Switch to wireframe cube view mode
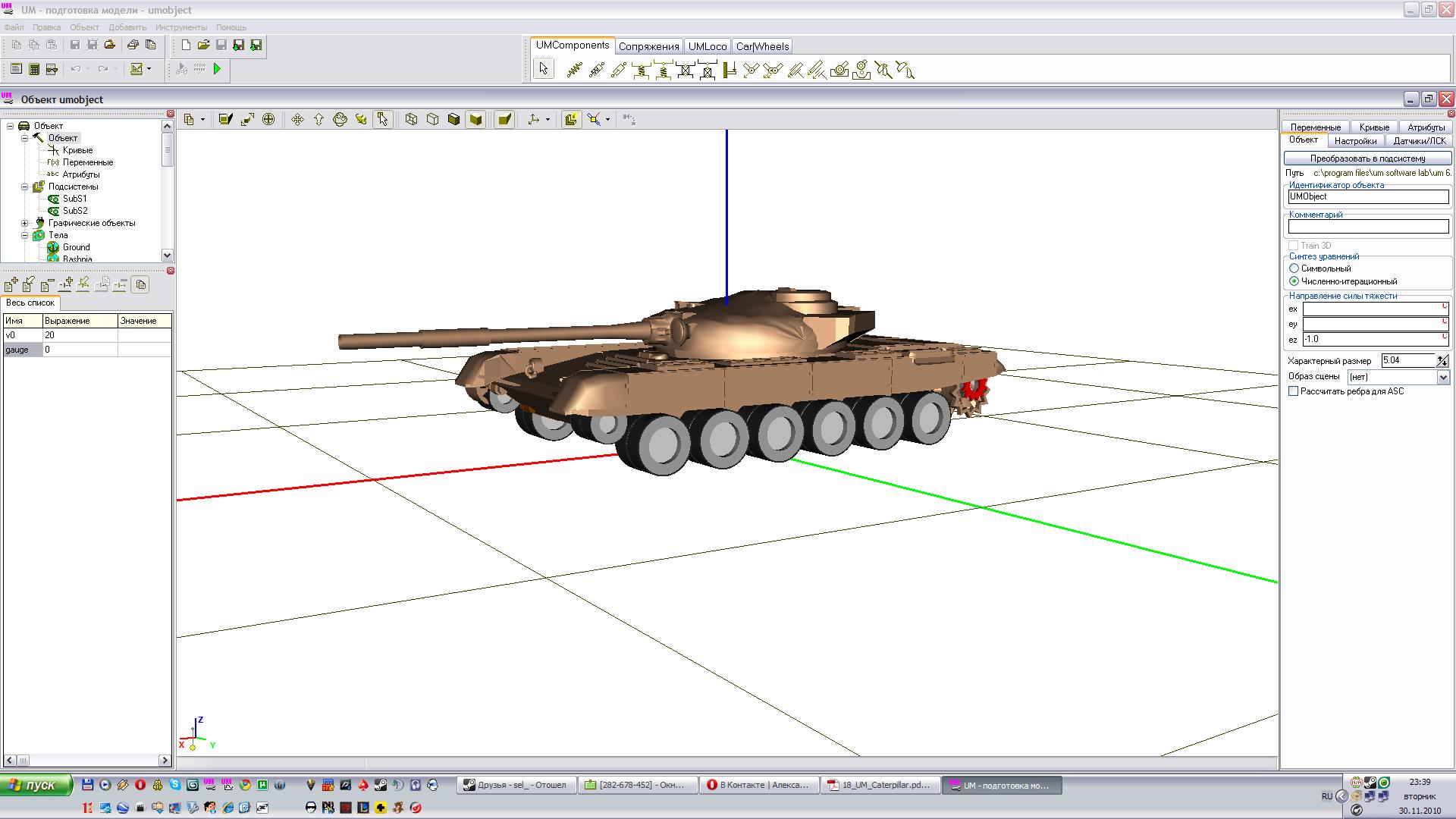The width and height of the screenshot is (1456, 819). [411, 119]
